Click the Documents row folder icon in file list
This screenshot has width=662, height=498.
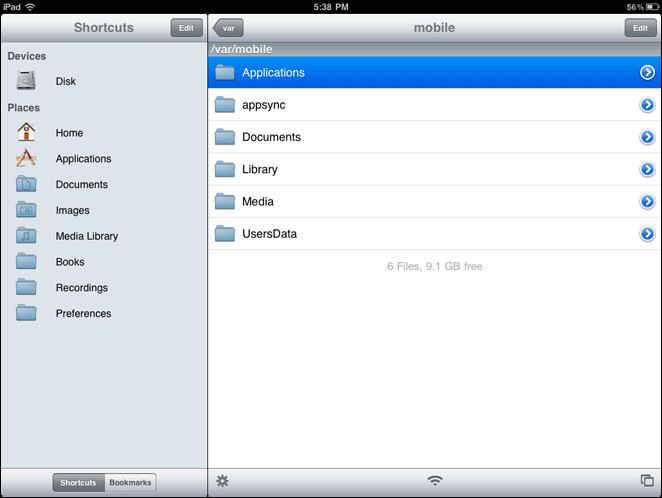225,137
